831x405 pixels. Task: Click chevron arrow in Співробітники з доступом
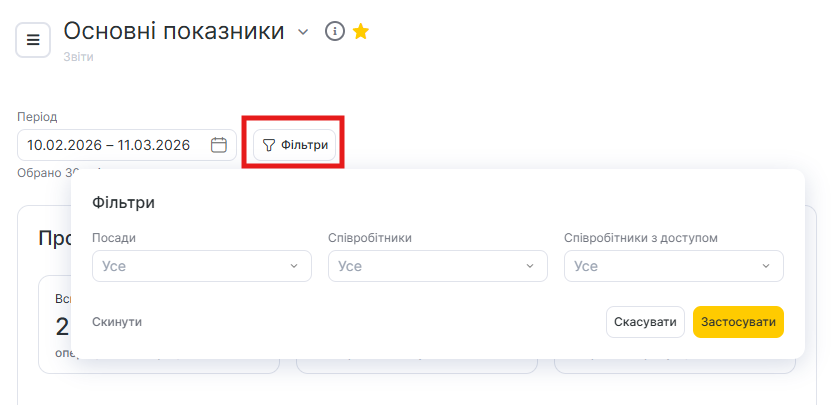click(766, 266)
